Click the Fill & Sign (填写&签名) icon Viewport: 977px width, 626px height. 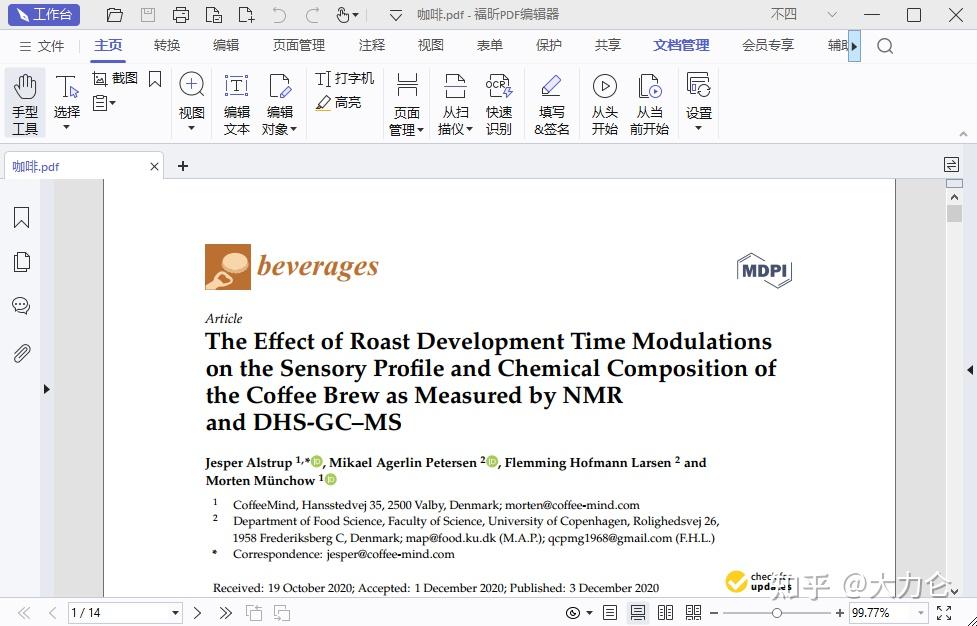click(551, 103)
